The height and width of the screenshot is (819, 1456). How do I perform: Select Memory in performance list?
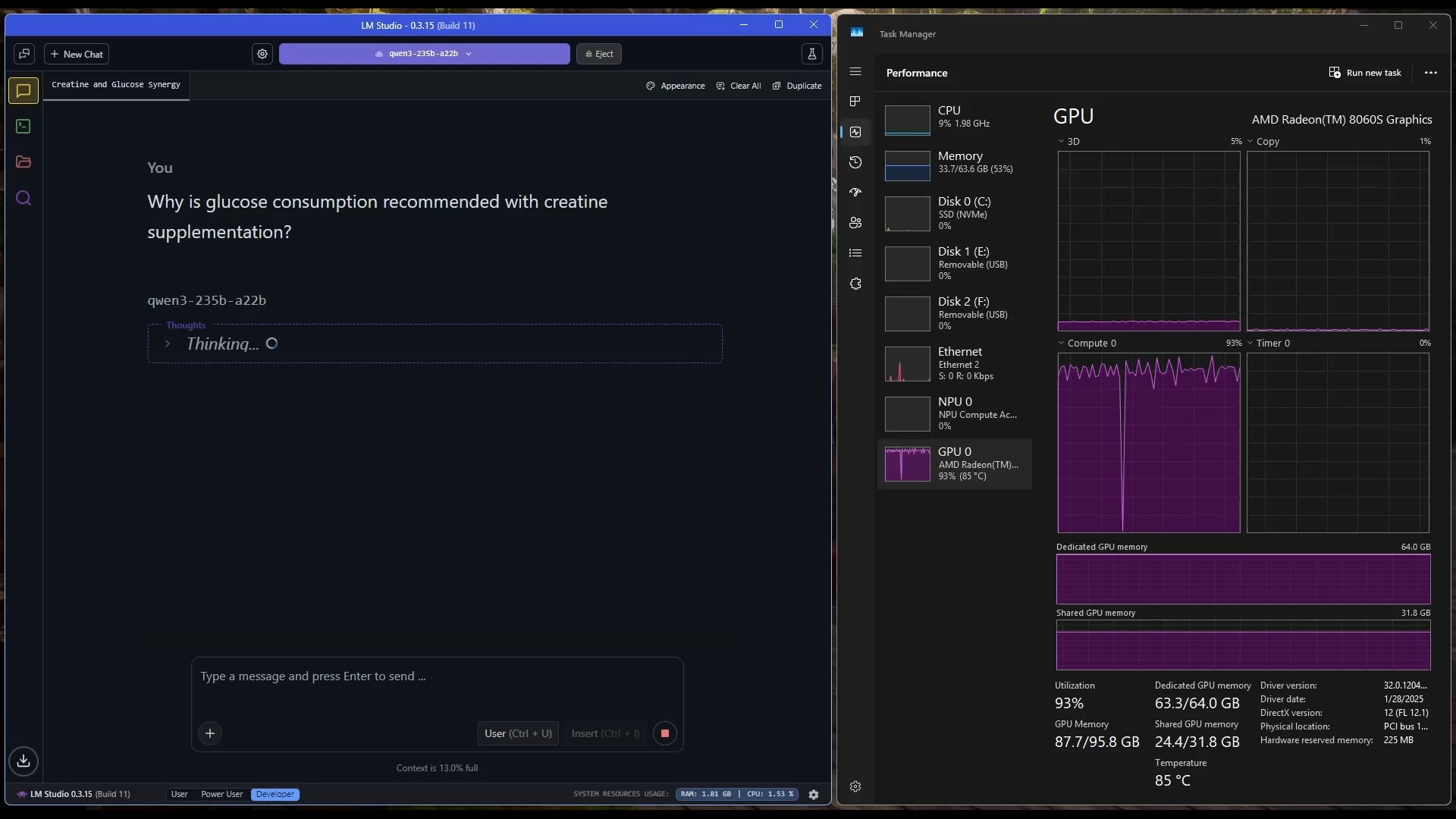955,165
